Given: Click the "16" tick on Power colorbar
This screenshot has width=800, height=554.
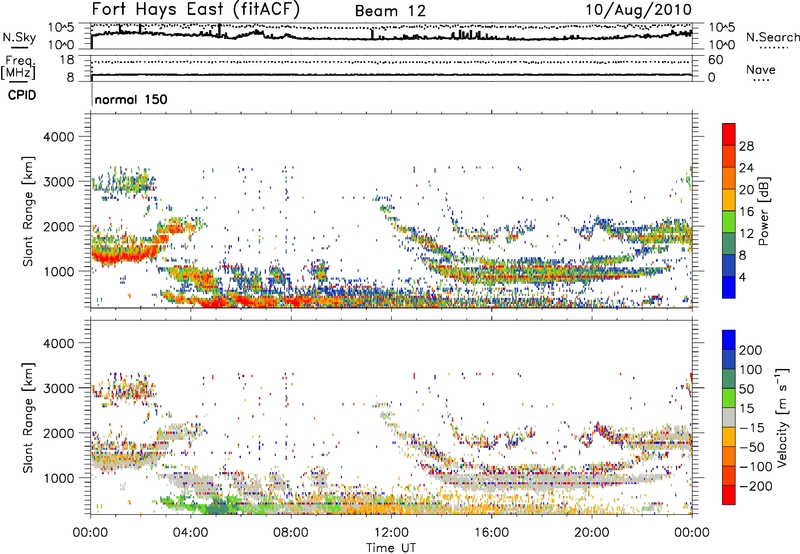Looking at the screenshot, I should [746, 212].
